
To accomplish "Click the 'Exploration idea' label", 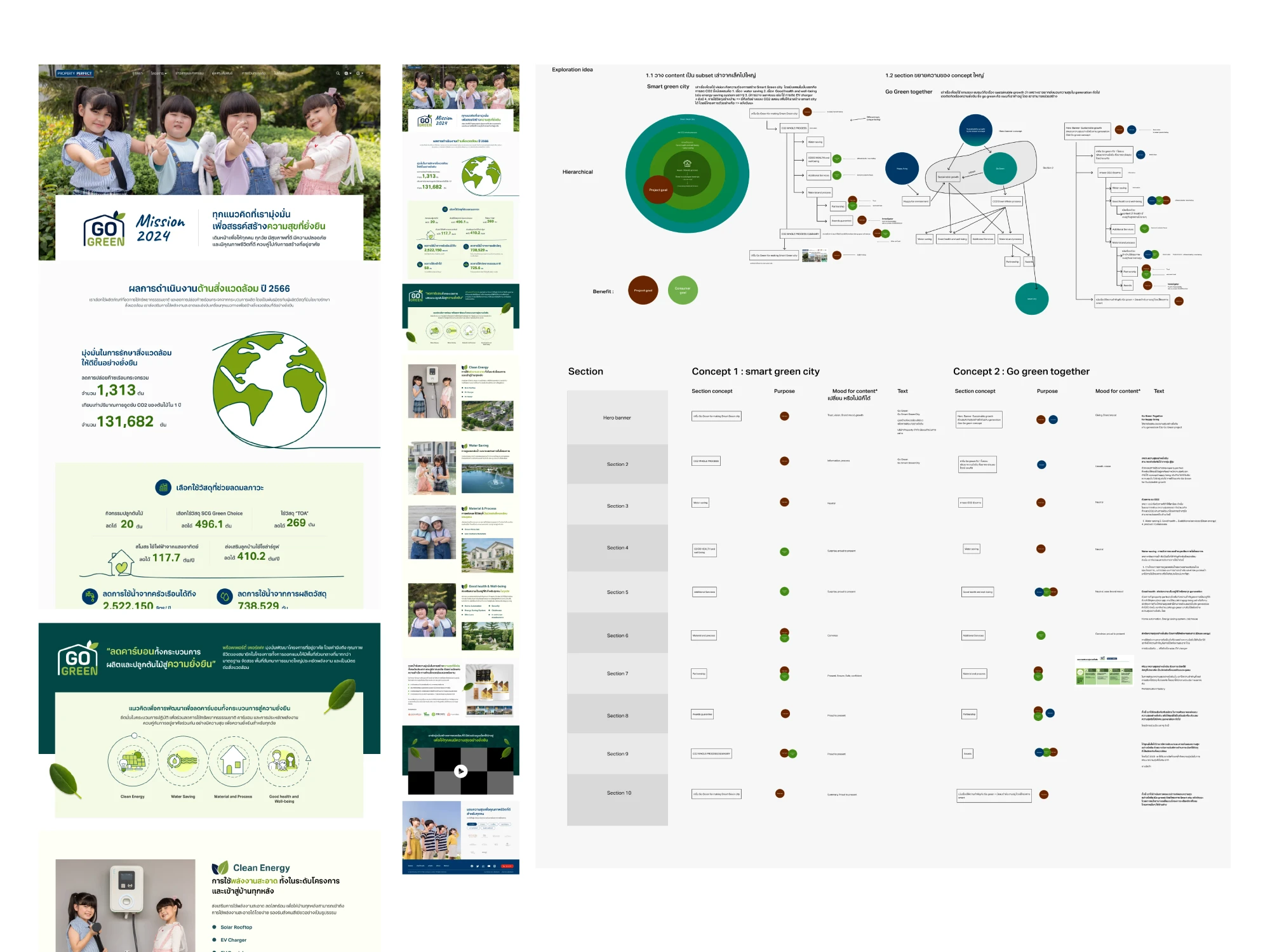I will (x=572, y=70).
